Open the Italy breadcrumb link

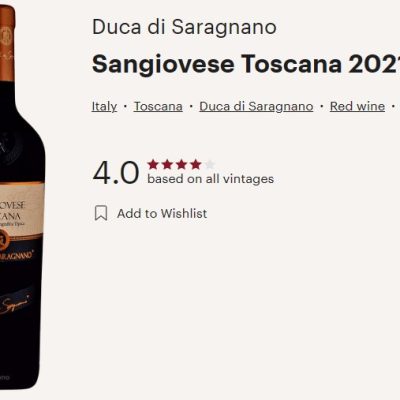[x=104, y=107]
